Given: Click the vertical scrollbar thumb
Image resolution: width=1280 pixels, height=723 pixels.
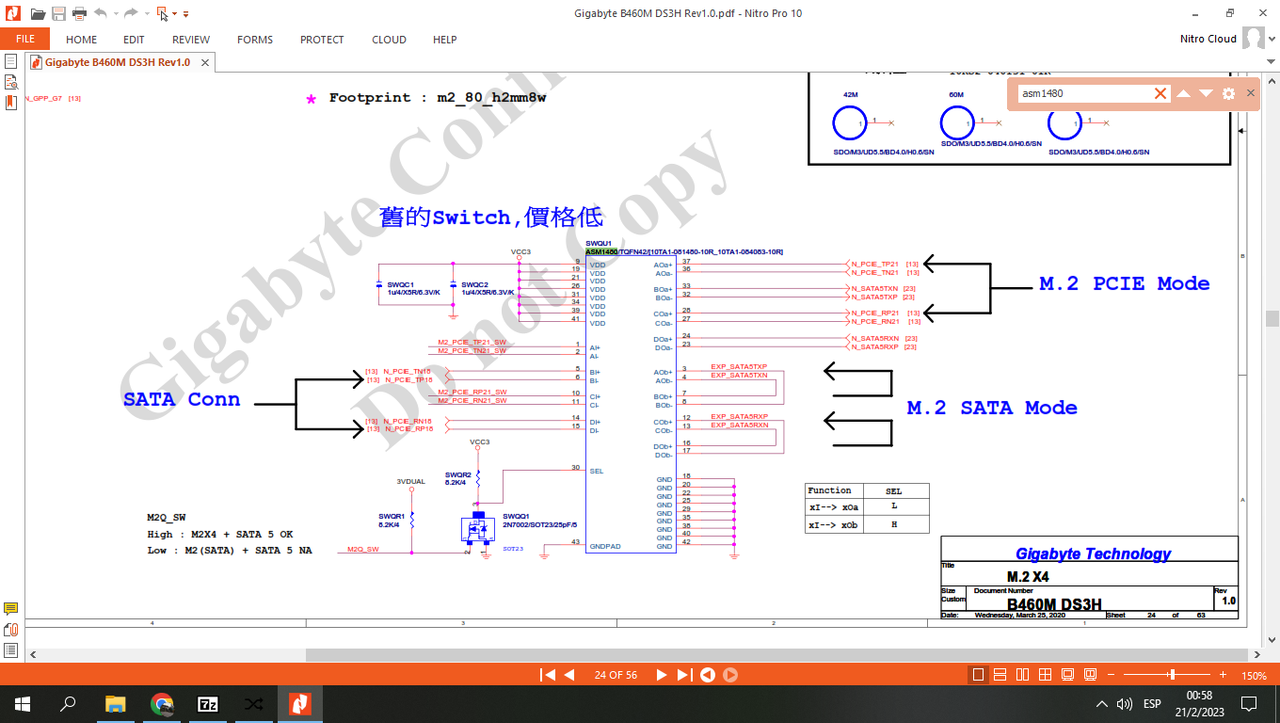Looking at the screenshot, I should (1271, 319).
